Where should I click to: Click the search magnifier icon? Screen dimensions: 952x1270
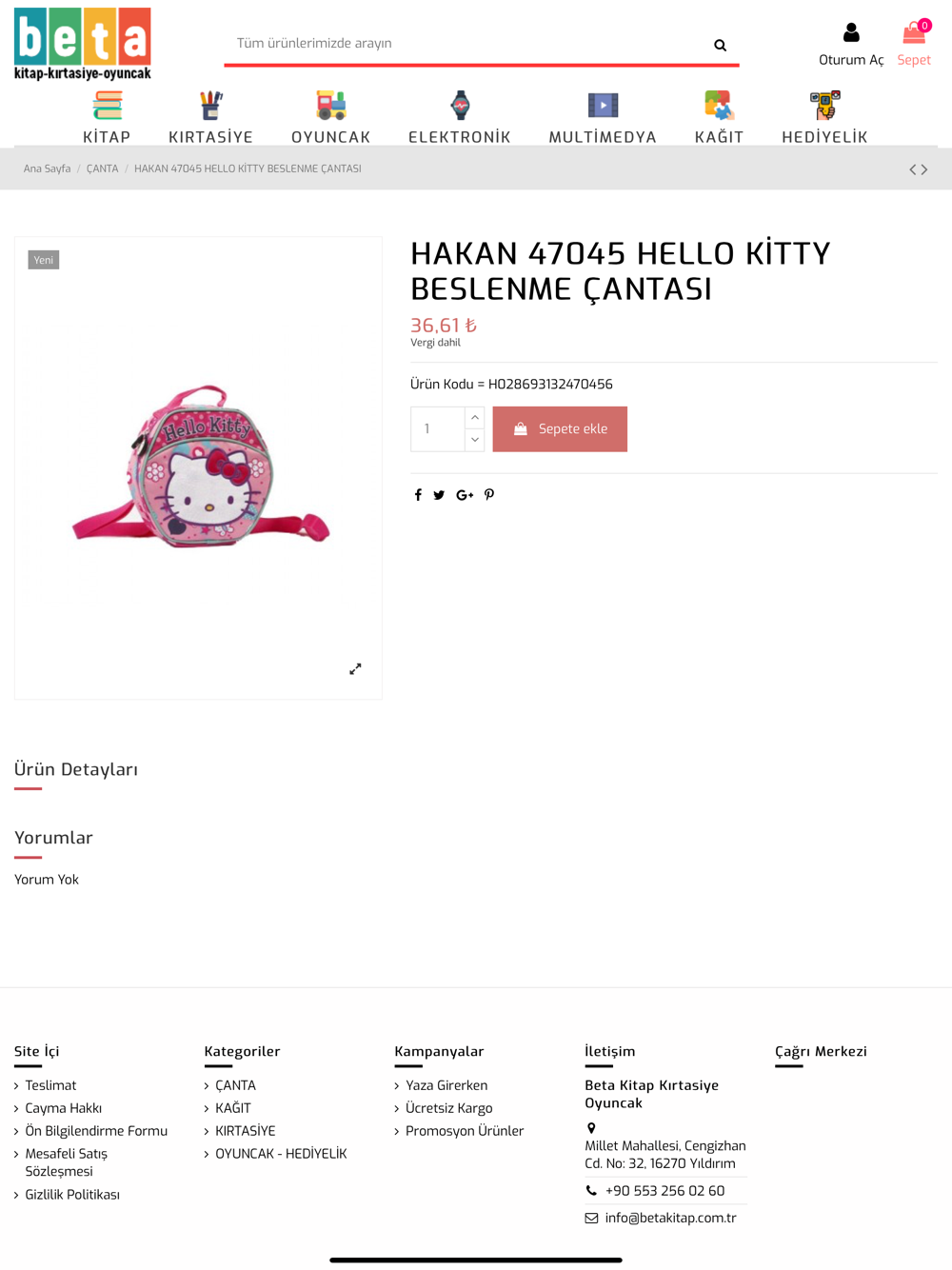[x=720, y=45]
